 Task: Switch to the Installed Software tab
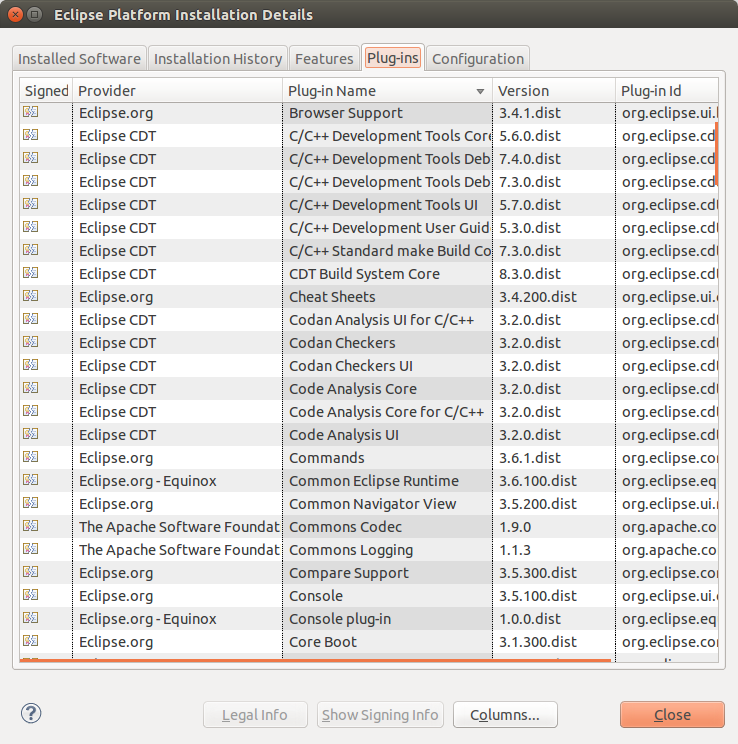coord(79,58)
